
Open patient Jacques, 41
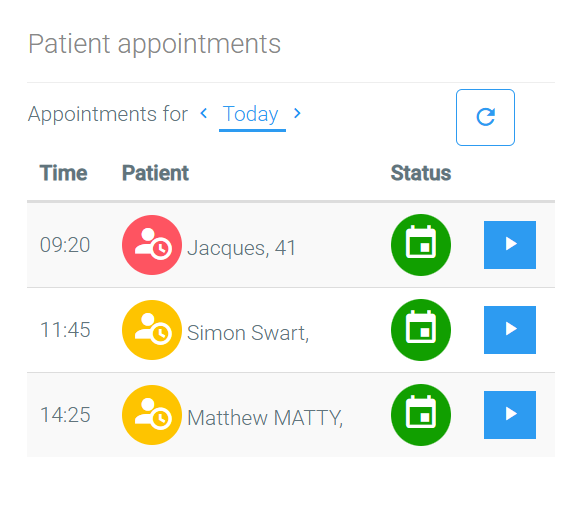tap(241, 248)
